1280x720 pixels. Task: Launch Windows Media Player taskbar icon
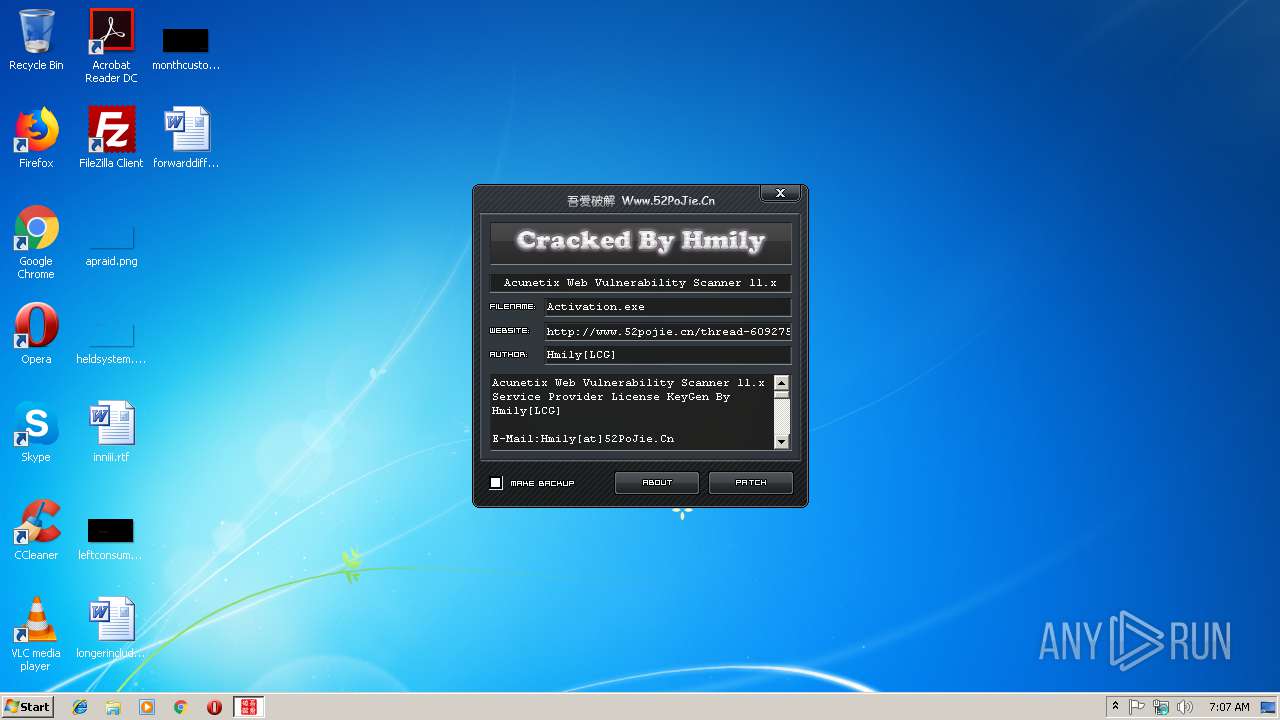point(147,707)
